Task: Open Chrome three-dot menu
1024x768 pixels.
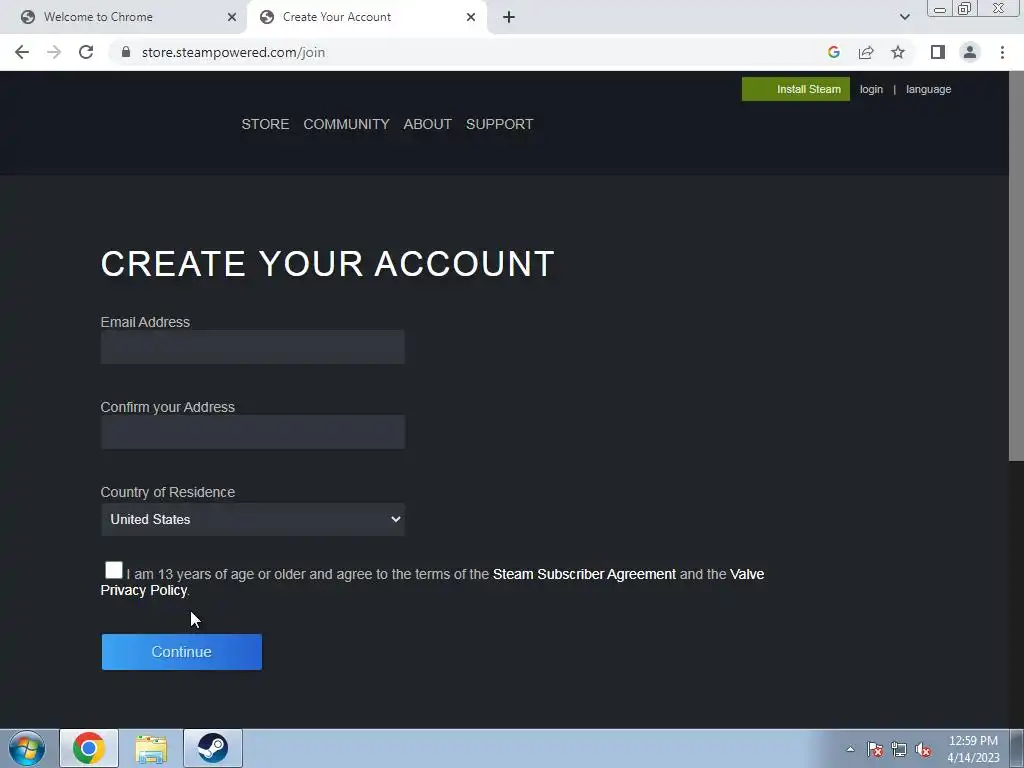Action: (1002, 52)
